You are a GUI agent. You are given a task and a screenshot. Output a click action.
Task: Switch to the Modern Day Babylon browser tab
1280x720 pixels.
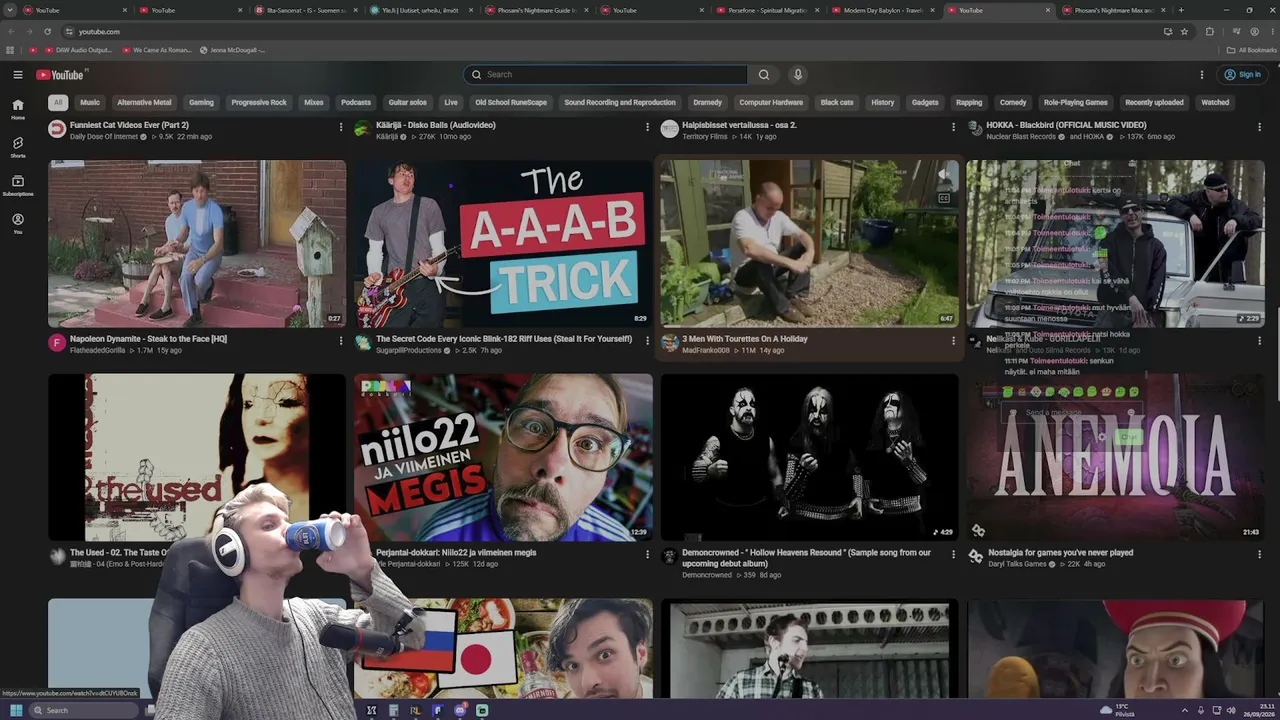[885, 10]
